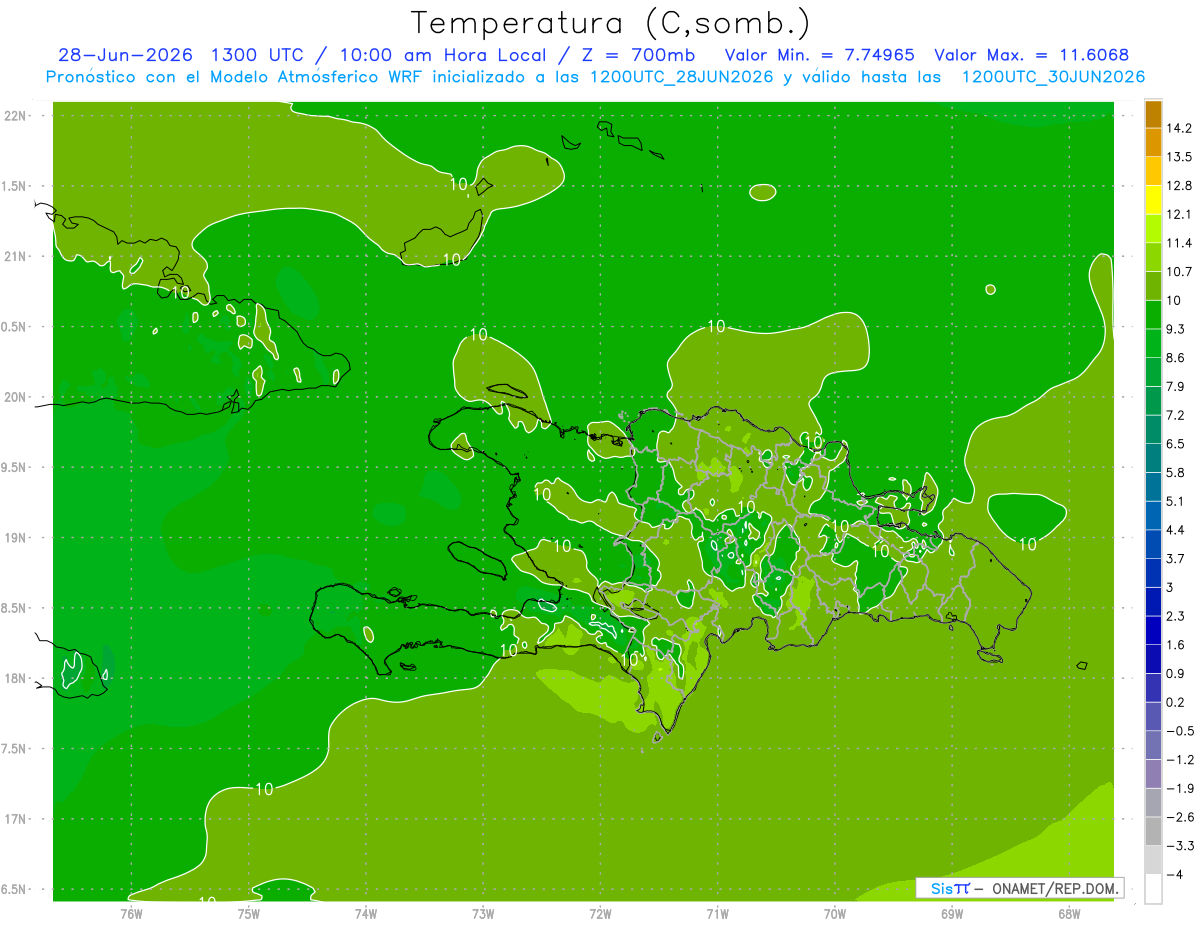Click the '73W' longitude label
This screenshot has width=1200, height=927.
(483, 913)
